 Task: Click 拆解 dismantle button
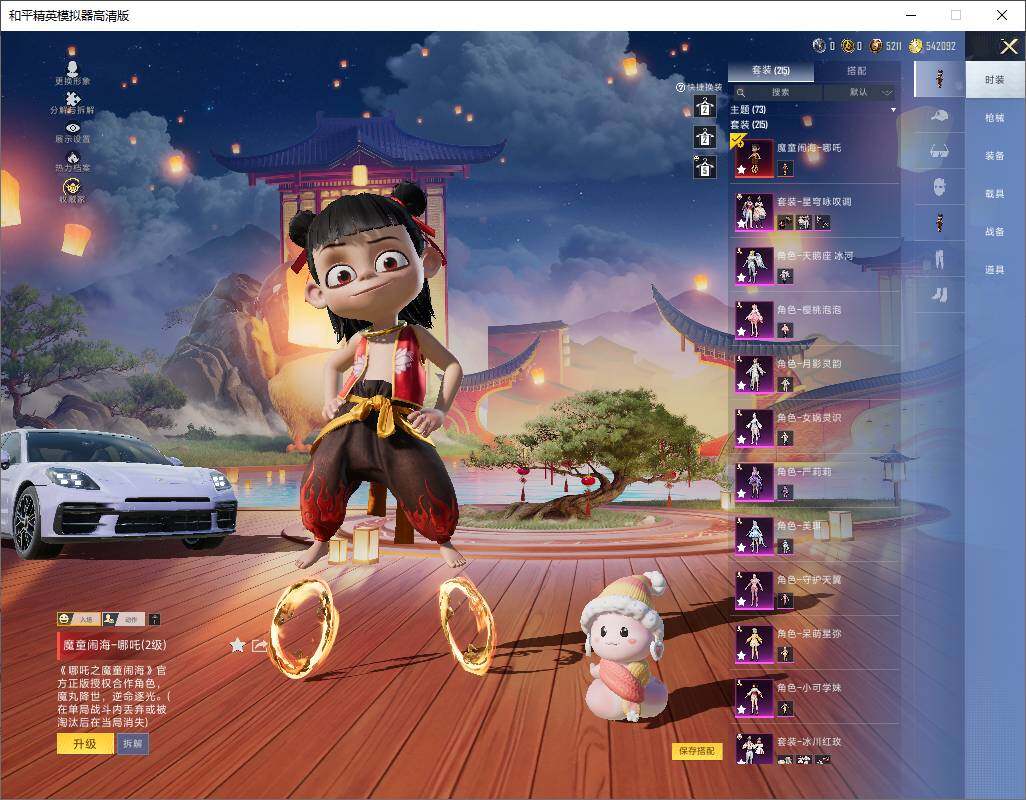click(133, 744)
